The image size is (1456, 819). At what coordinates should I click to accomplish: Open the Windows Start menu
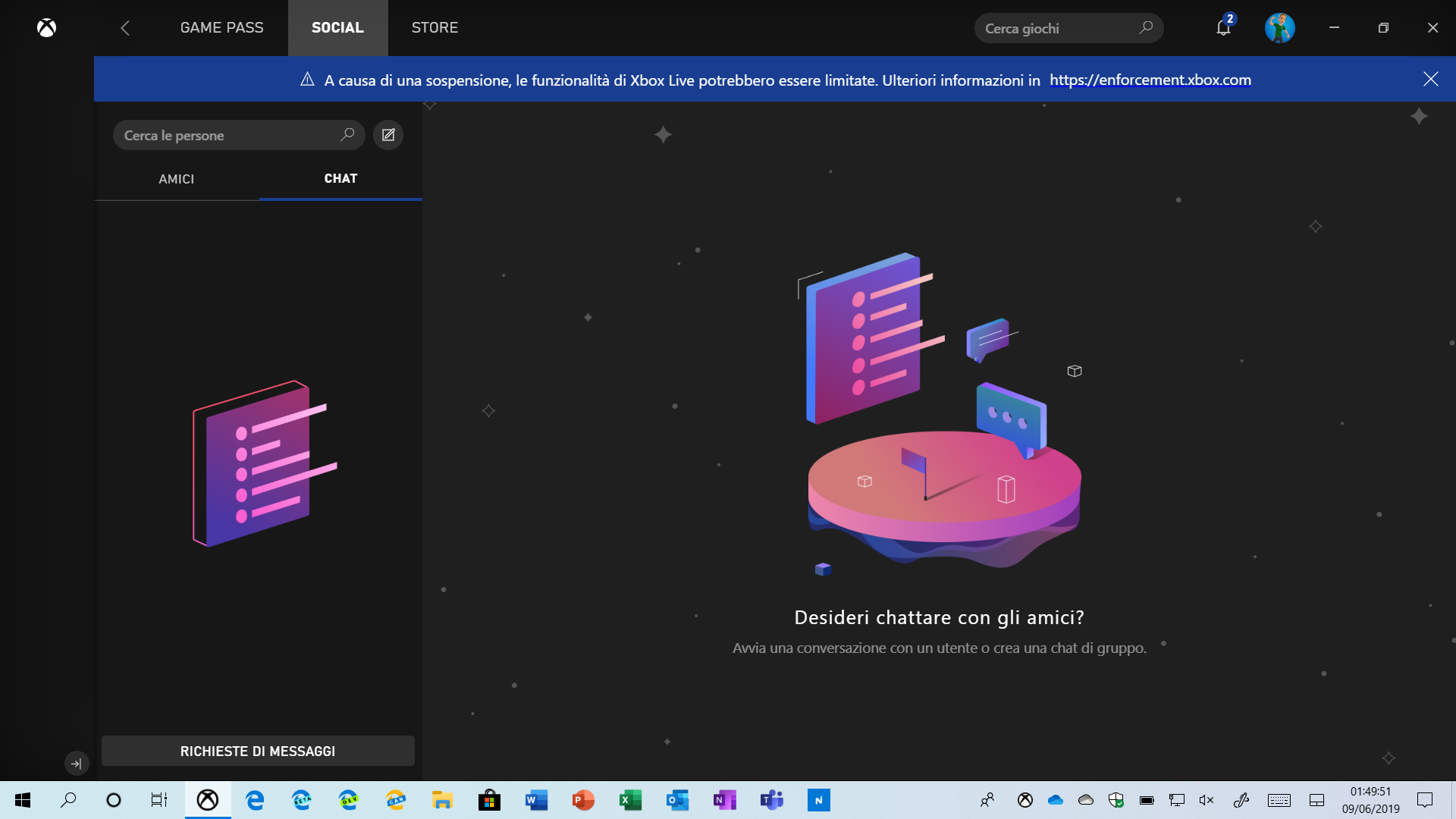(x=23, y=800)
